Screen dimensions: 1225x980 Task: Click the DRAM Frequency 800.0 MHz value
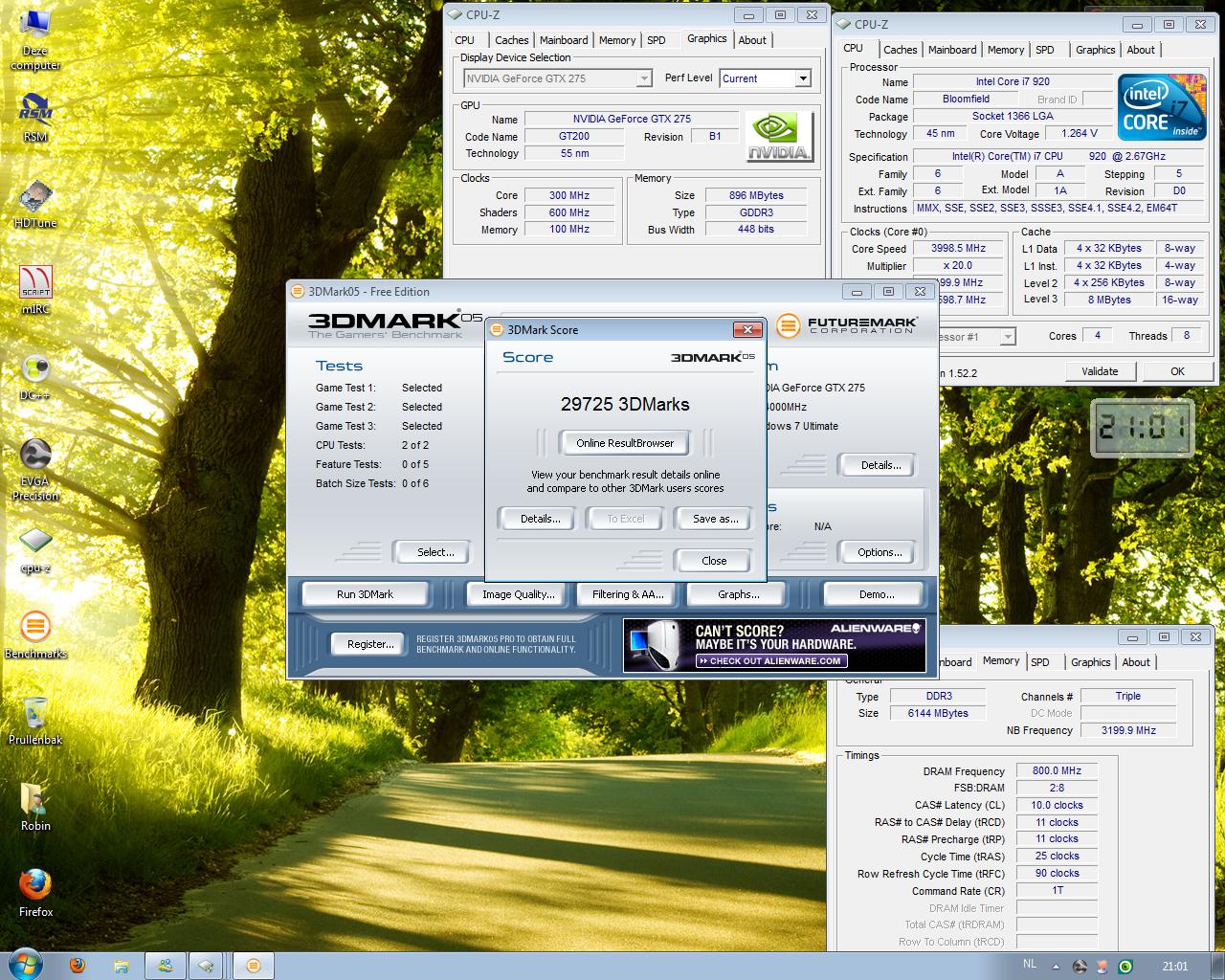click(x=1057, y=770)
